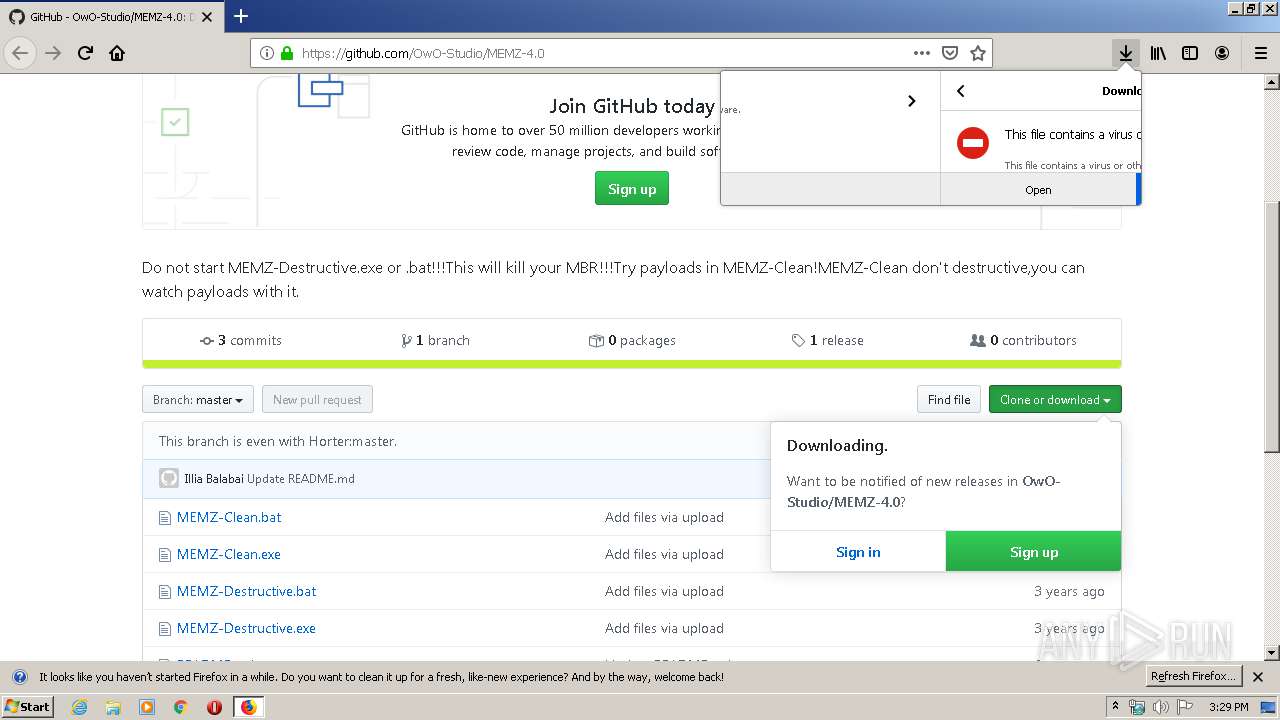Open Firefox Account icon
The width and height of the screenshot is (1280, 720).
click(1222, 53)
